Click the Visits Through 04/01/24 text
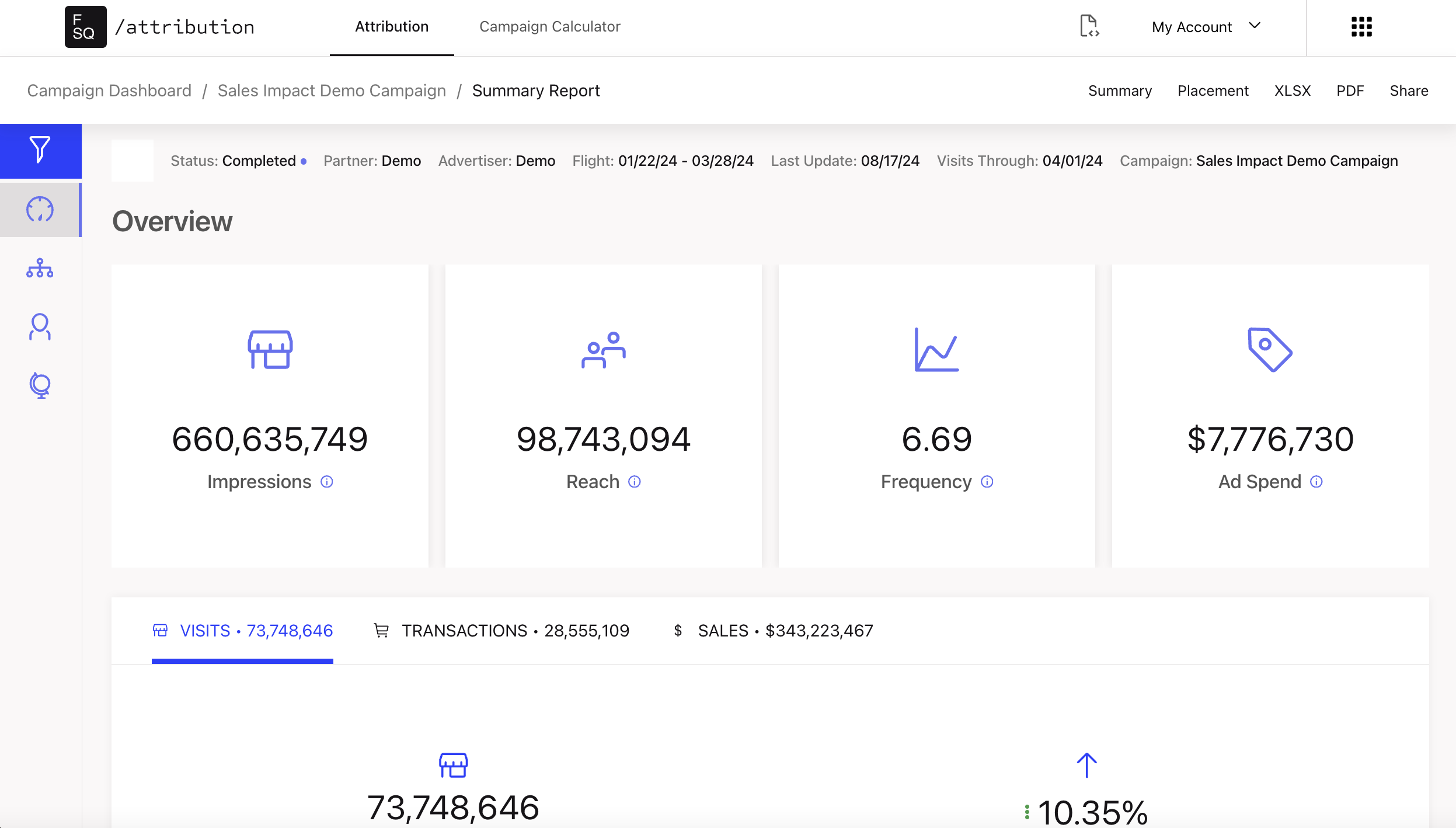 click(1019, 161)
